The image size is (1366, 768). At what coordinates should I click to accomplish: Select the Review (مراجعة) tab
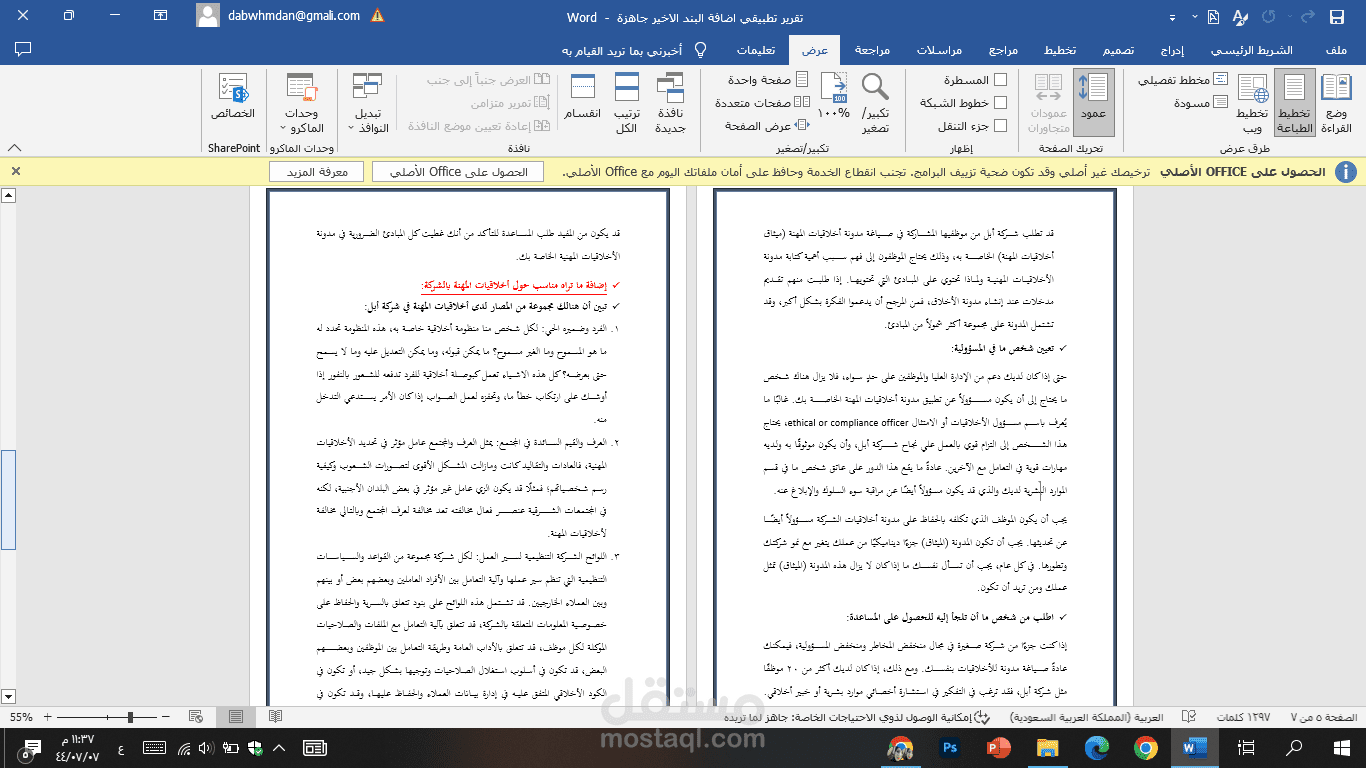point(872,50)
